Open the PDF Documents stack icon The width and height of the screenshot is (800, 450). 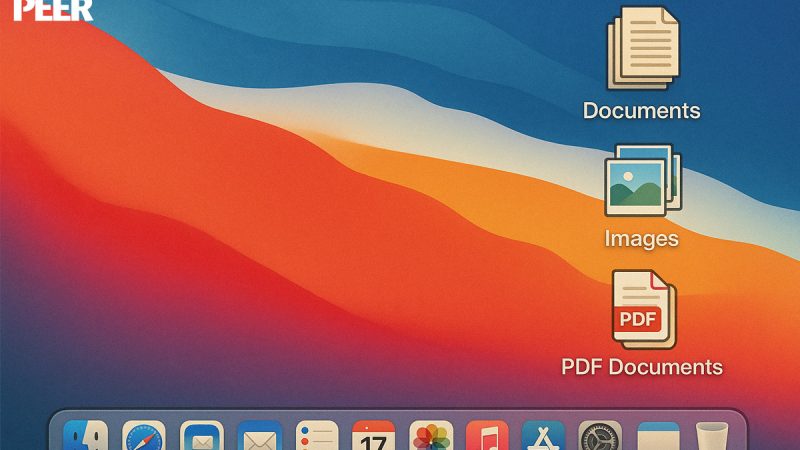(644, 309)
